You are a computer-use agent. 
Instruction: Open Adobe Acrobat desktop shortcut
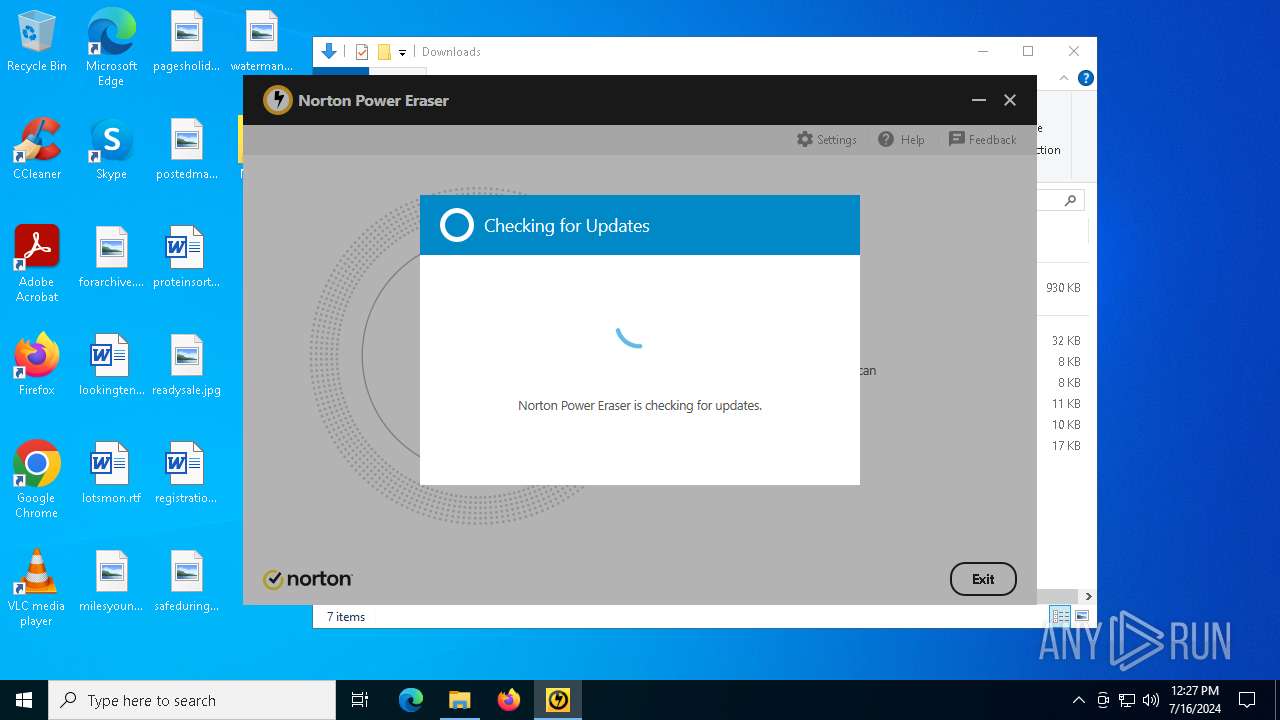37,264
